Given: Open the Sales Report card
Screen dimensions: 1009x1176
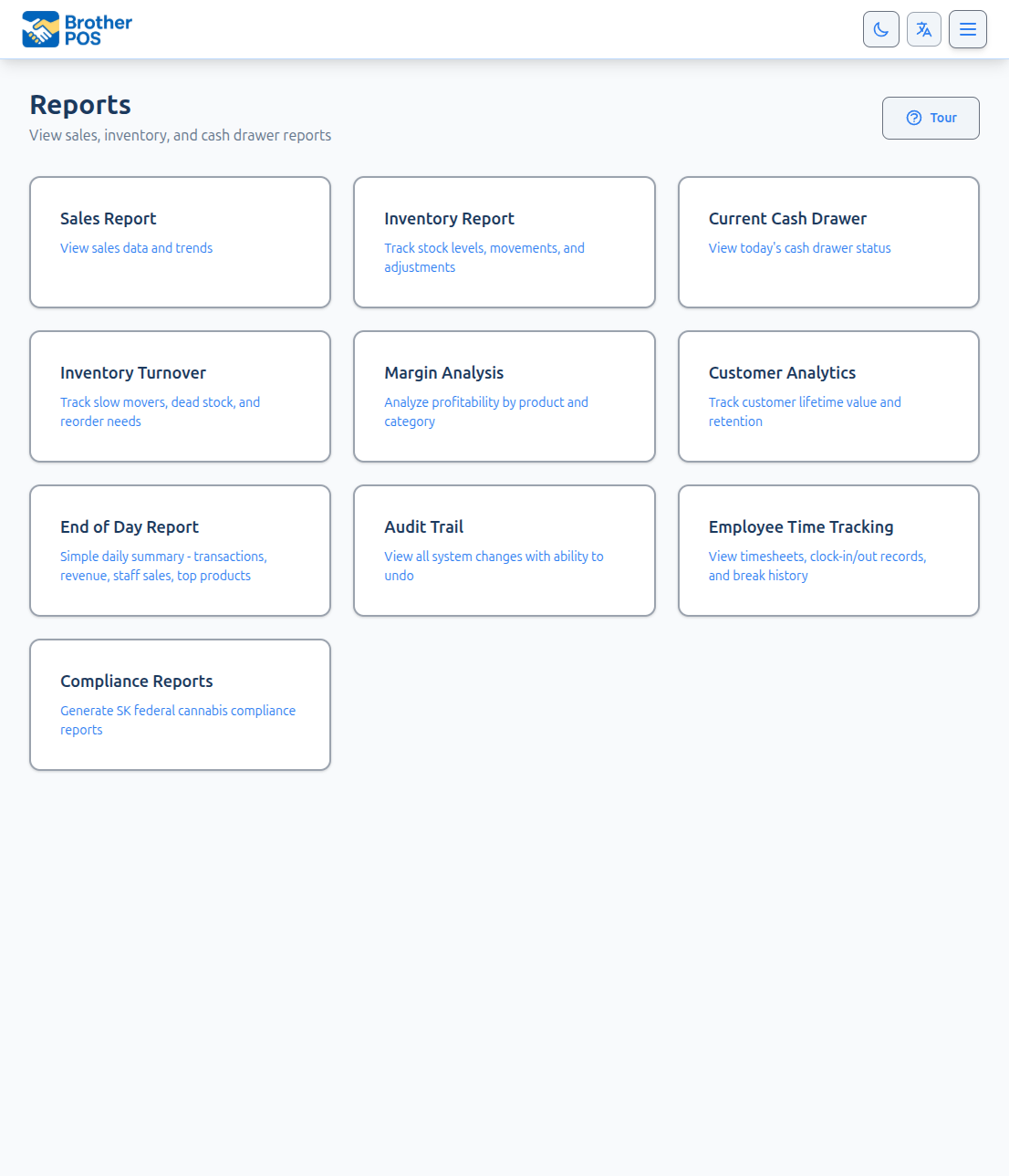Looking at the screenshot, I should [x=180, y=242].
